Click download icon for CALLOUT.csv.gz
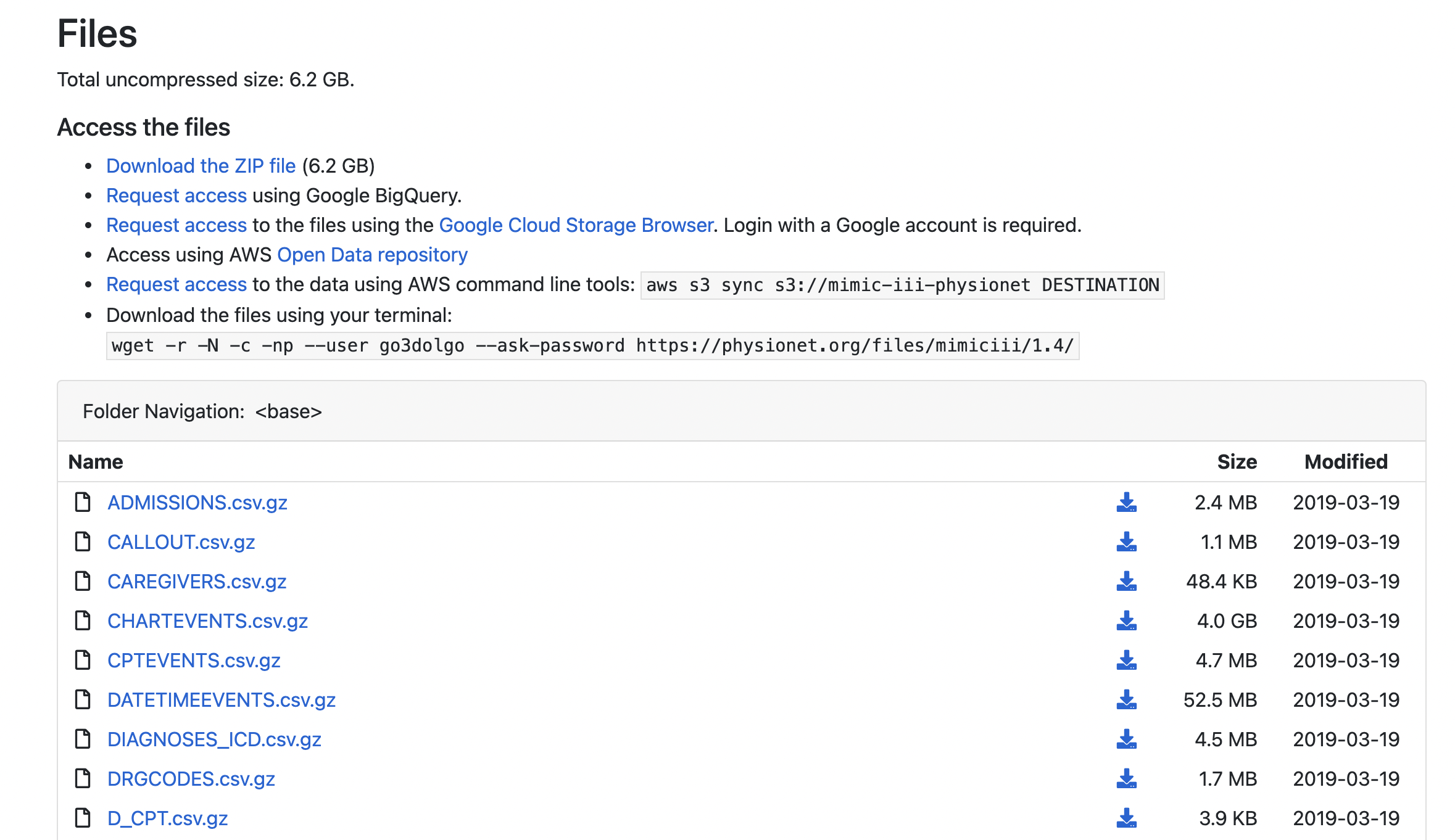This screenshot has height=840, width=1455. point(1126,542)
